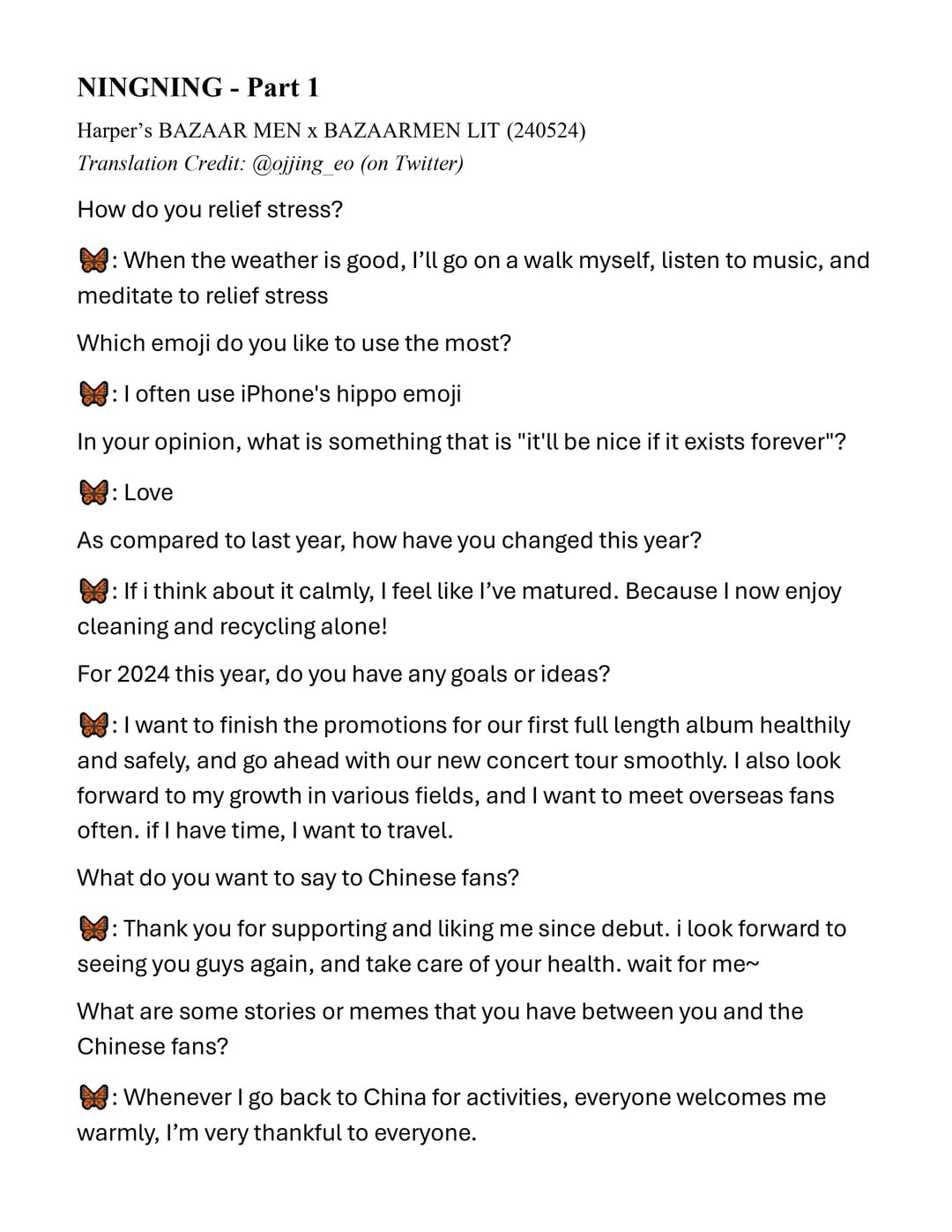Image resolution: width=952 pixels, height=1232 pixels.
Task: Click the "cleaning and recycling alone!" line
Action: tap(232, 627)
